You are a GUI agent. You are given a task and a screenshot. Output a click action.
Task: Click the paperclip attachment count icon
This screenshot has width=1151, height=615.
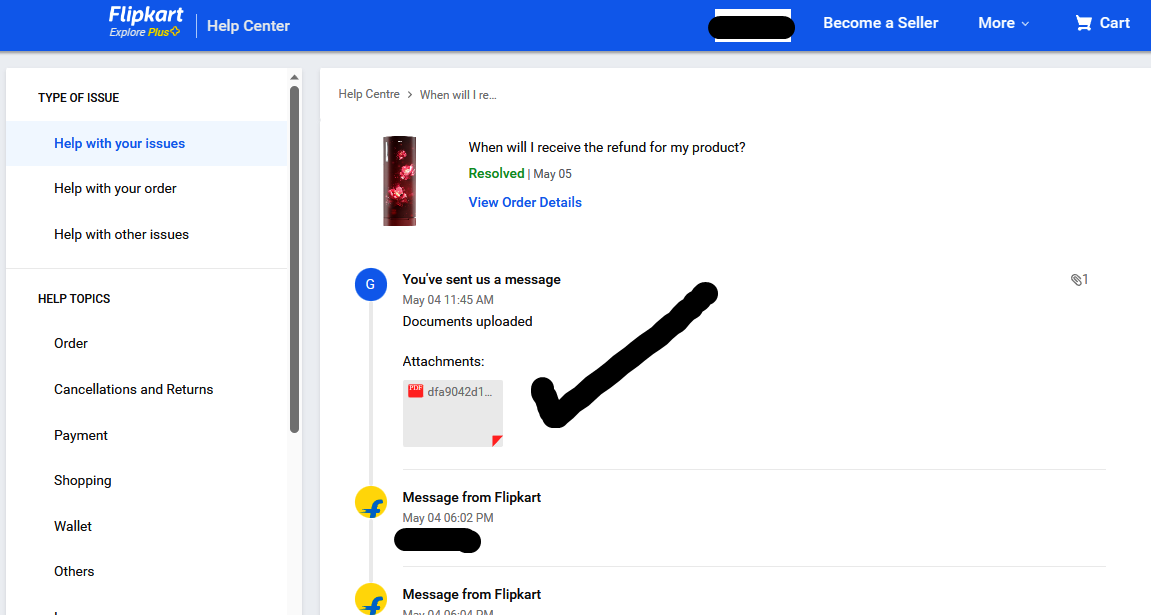[x=1076, y=280]
